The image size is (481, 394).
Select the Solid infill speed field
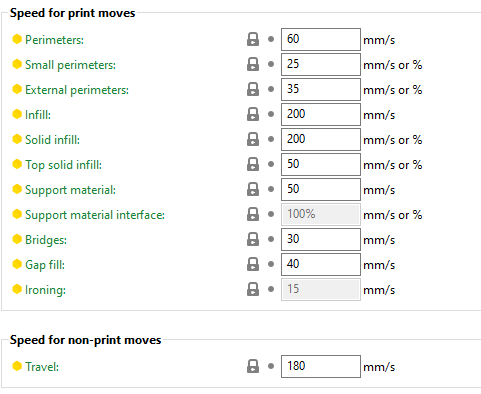click(x=321, y=139)
